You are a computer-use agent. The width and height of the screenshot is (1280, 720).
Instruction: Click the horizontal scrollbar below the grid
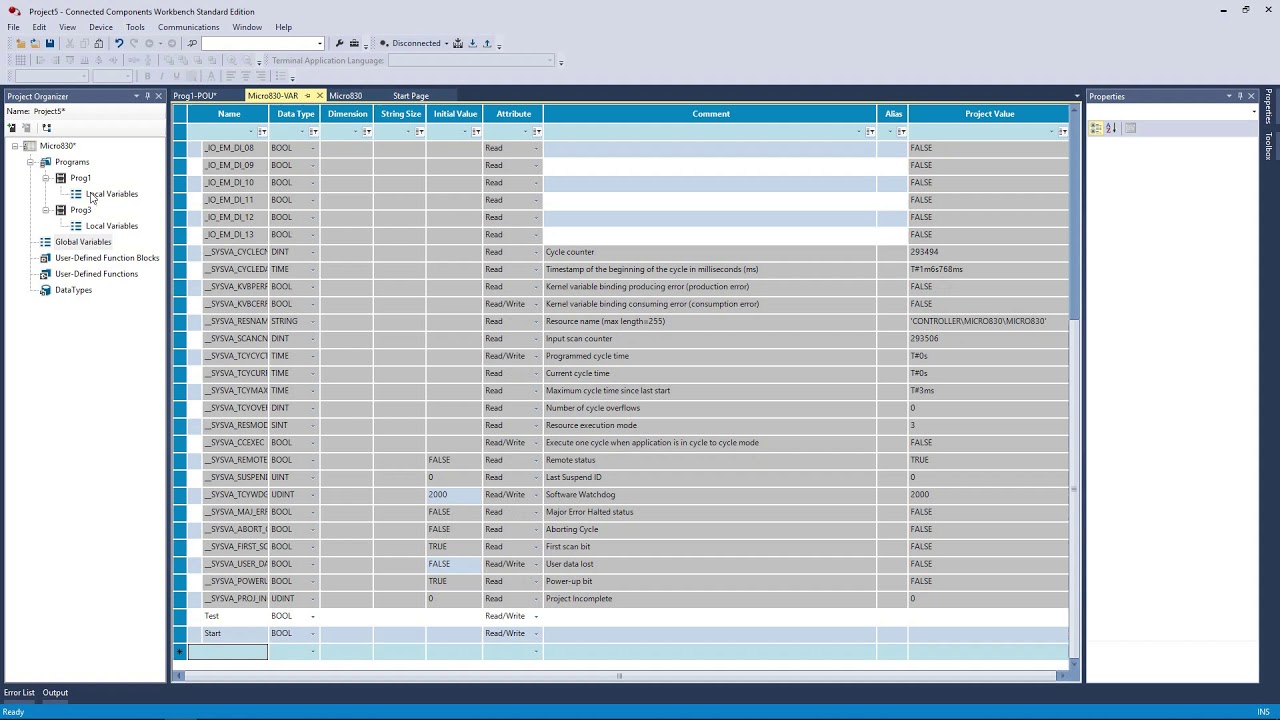619,676
